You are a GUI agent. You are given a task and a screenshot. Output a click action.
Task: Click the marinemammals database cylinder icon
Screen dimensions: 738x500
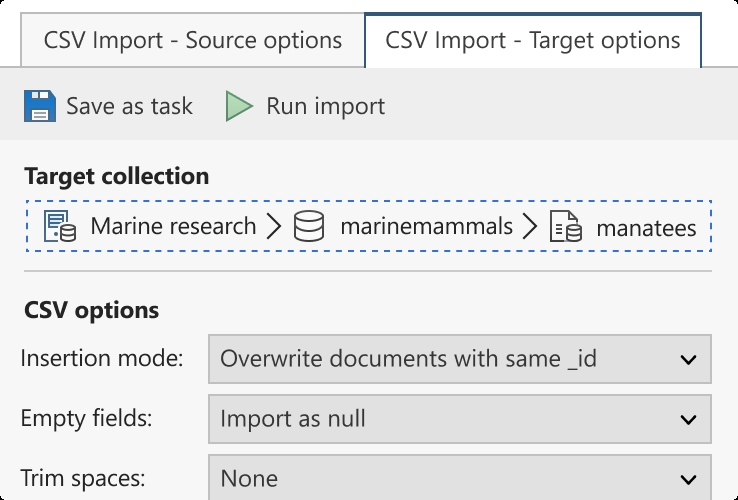point(309,226)
